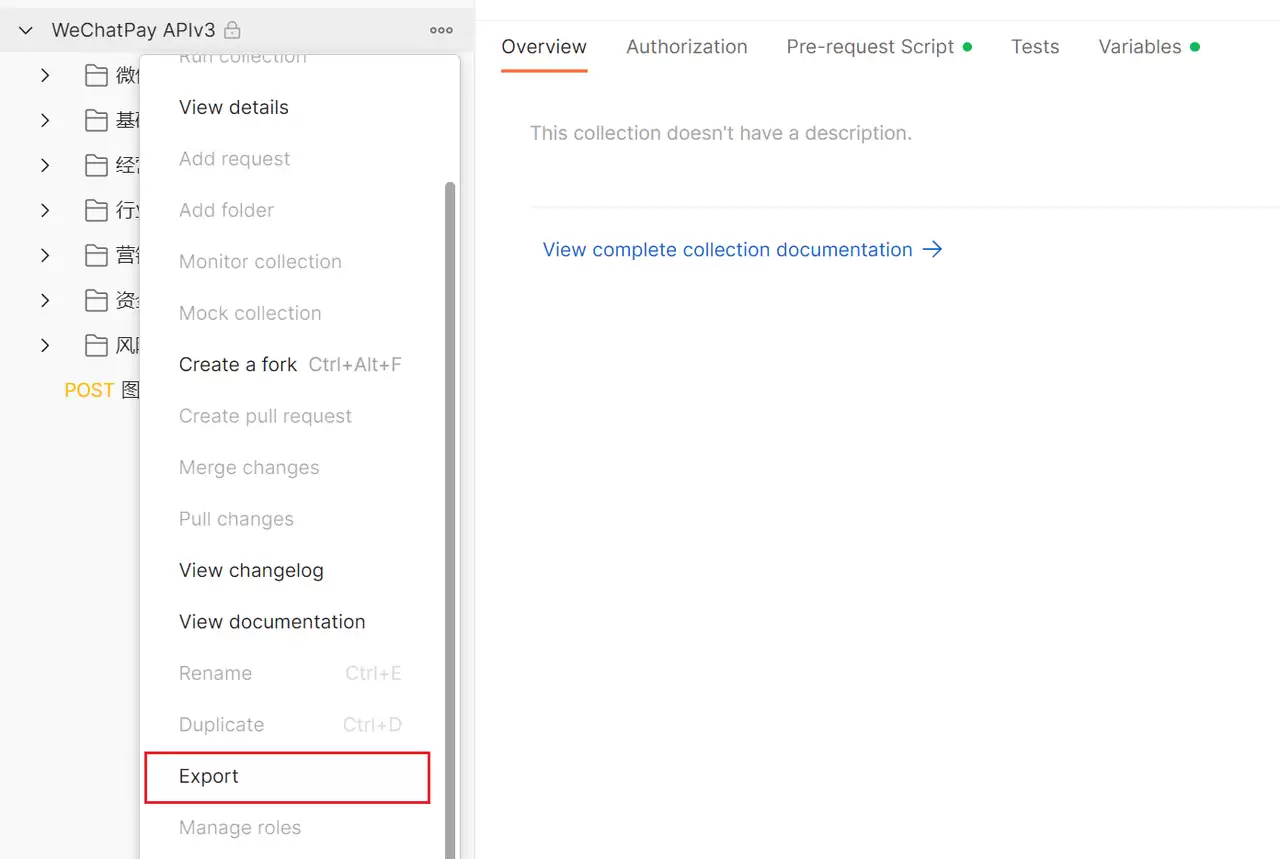The width and height of the screenshot is (1280, 859).
Task: Choose Export from the context menu
Action: click(288, 777)
